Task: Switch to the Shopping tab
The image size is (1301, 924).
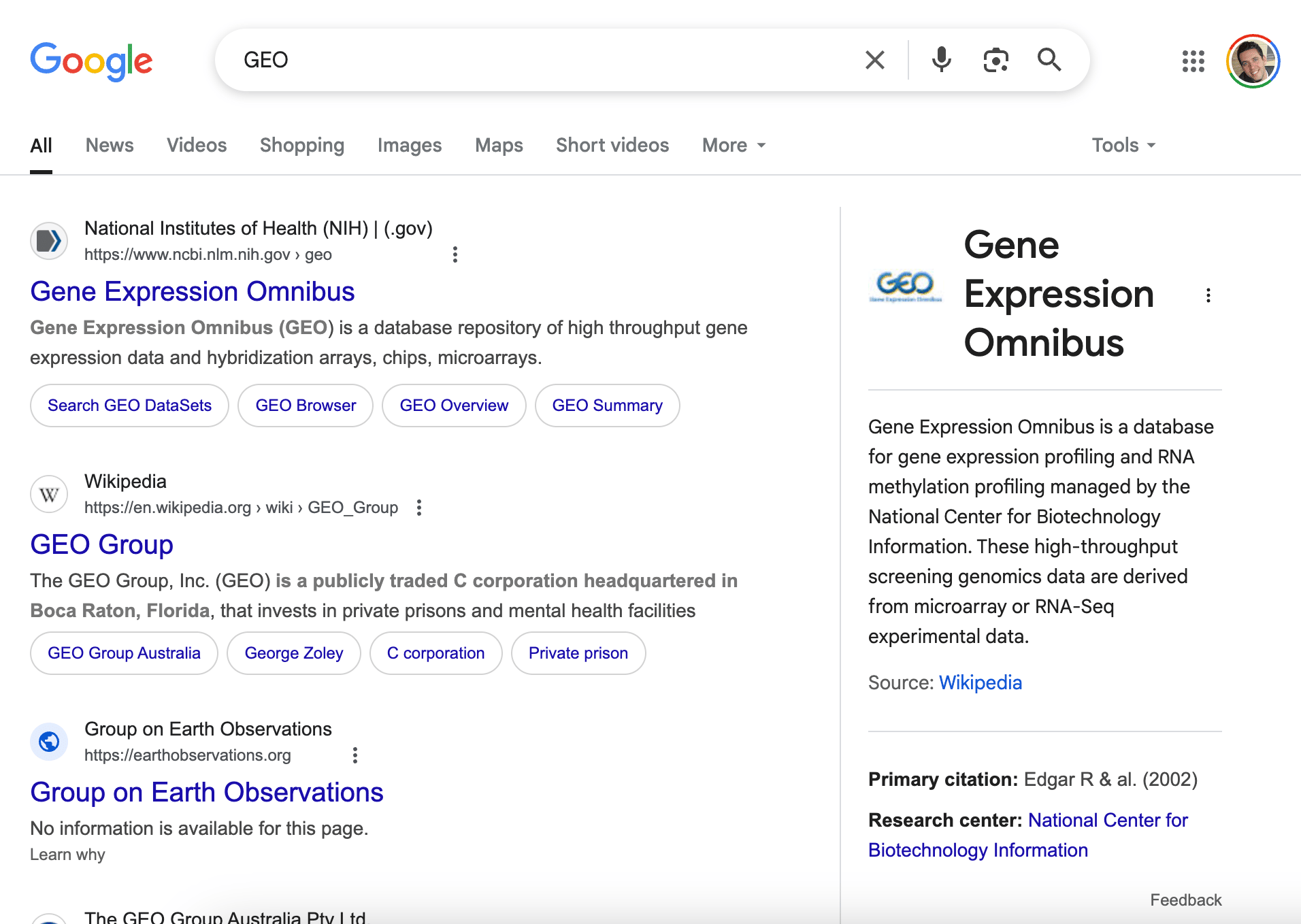Action: [302, 146]
